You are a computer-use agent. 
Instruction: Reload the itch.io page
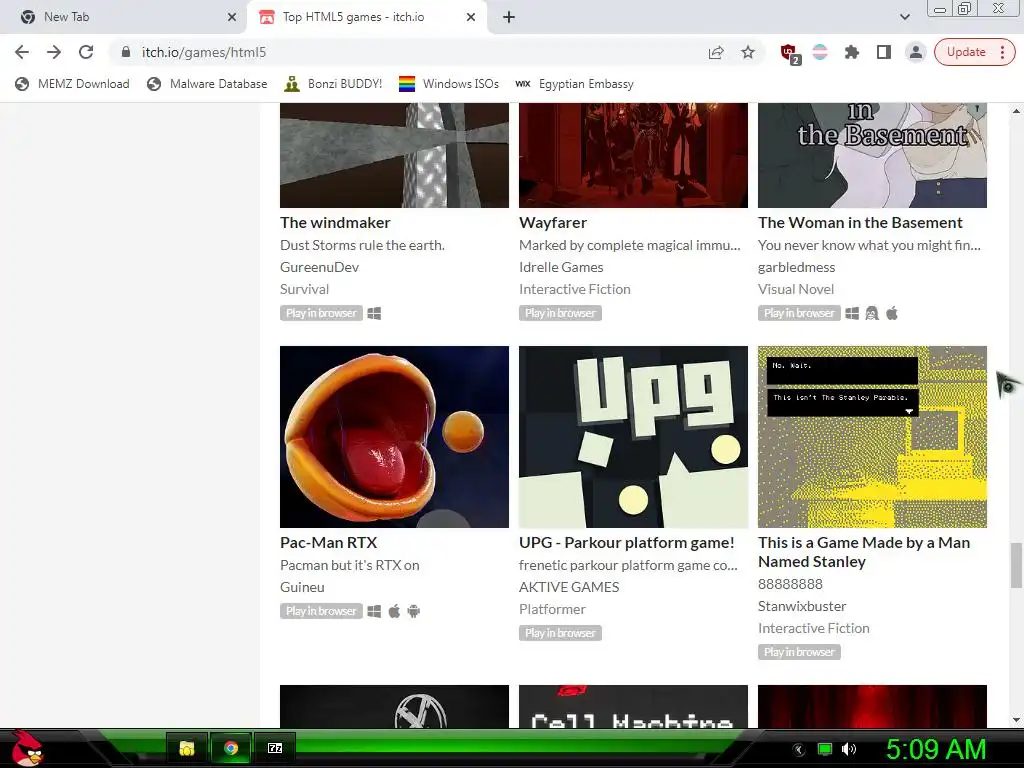[x=86, y=52]
